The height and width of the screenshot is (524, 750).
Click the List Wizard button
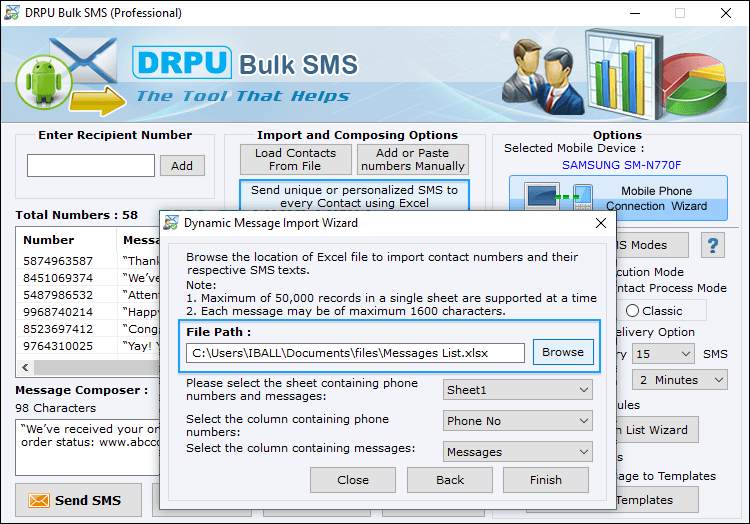click(656, 430)
